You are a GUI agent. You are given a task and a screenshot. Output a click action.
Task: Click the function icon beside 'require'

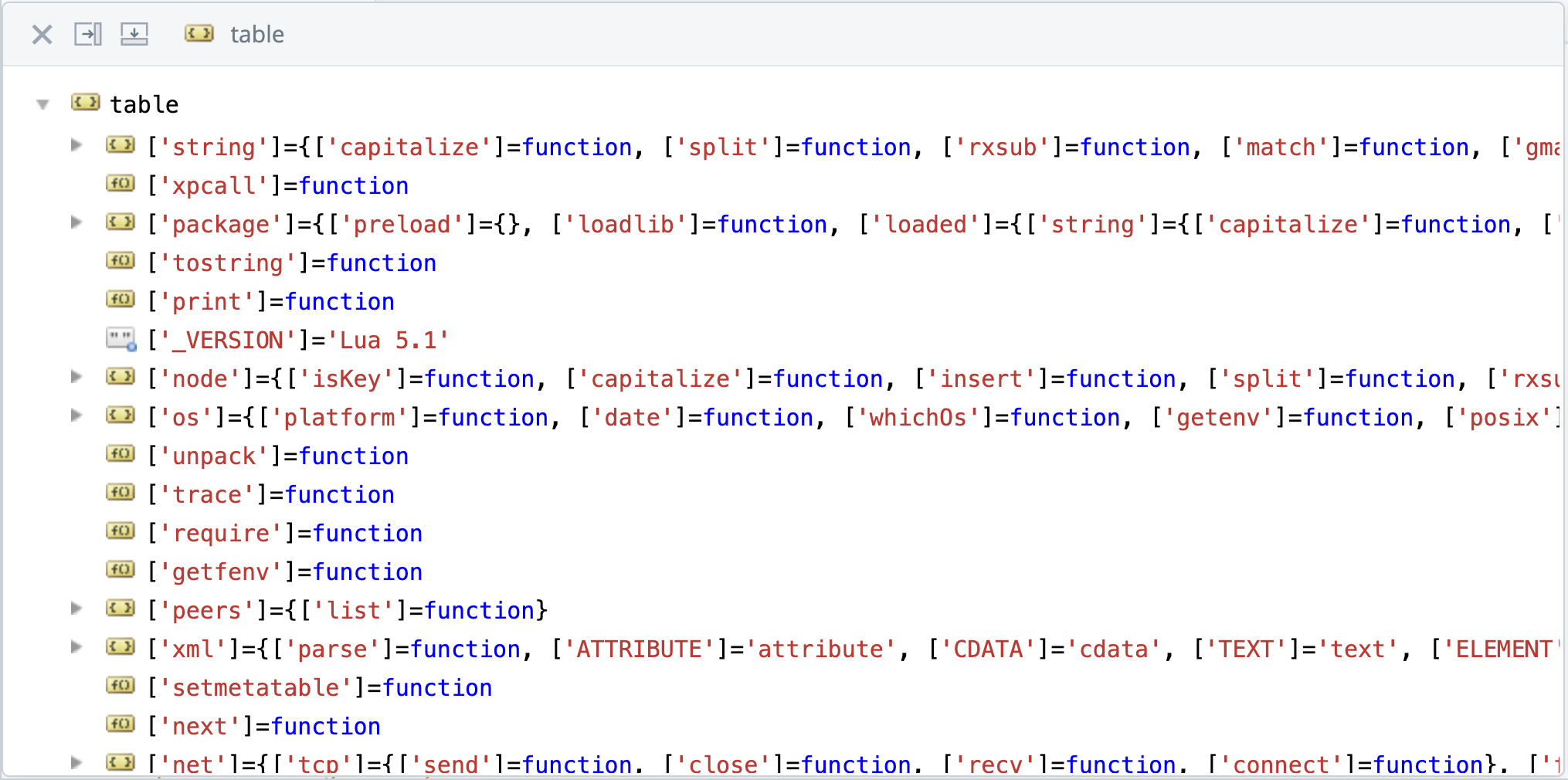(x=120, y=531)
